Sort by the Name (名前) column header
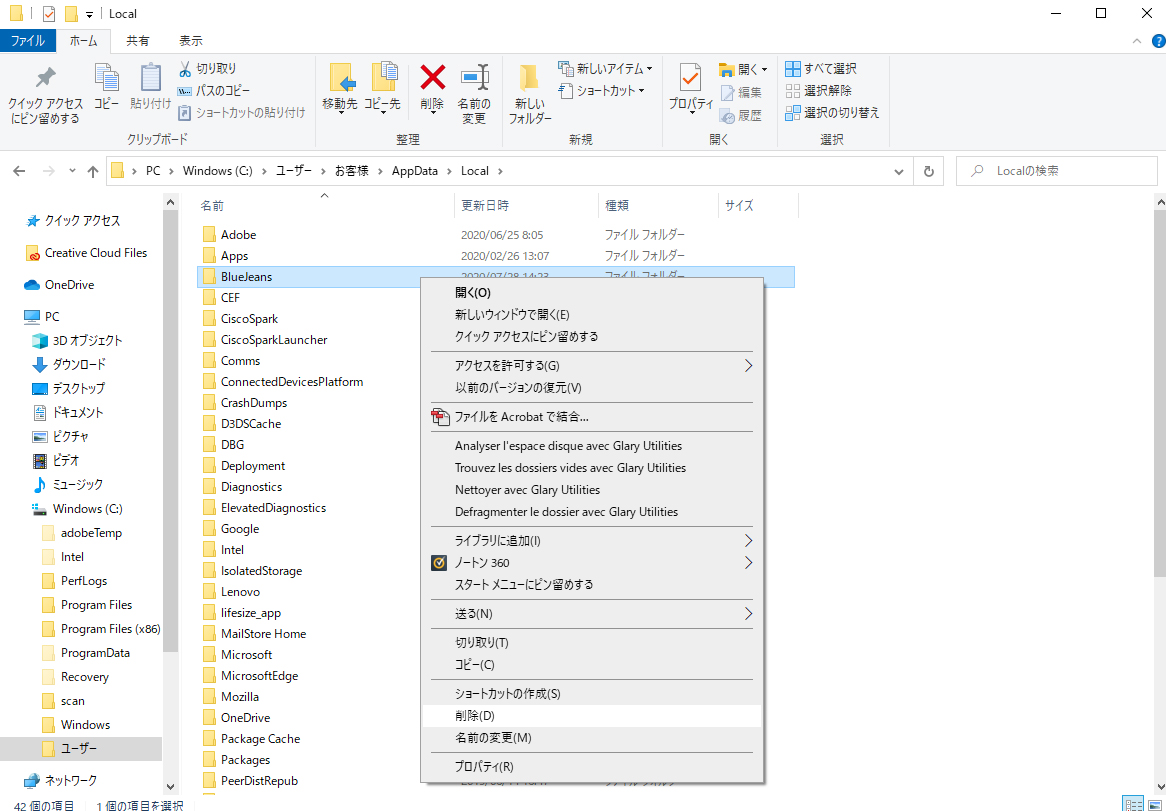This screenshot has width=1166, height=811. pyautogui.click(x=324, y=206)
